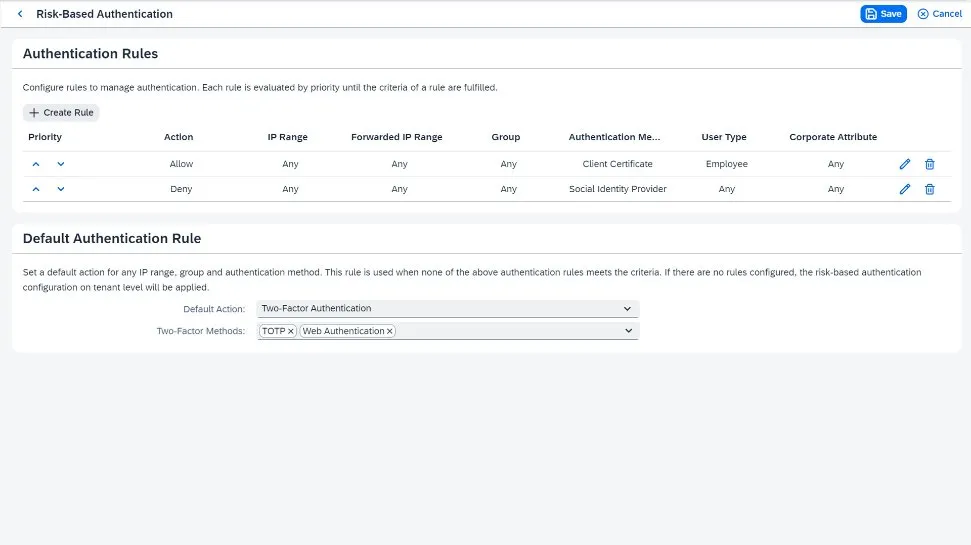971x545 pixels.
Task: Remove the Web Authentication token
Action: pyautogui.click(x=390, y=331)
